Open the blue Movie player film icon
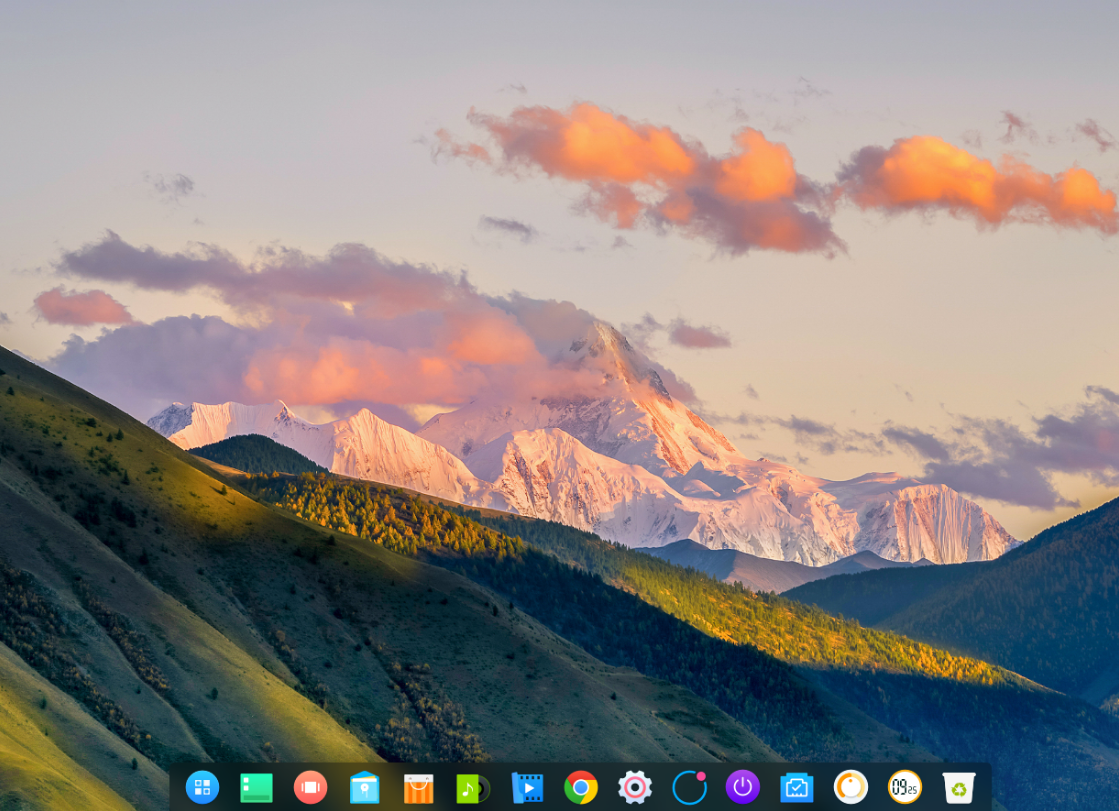1119x811 pixels. tap(527, 788)
